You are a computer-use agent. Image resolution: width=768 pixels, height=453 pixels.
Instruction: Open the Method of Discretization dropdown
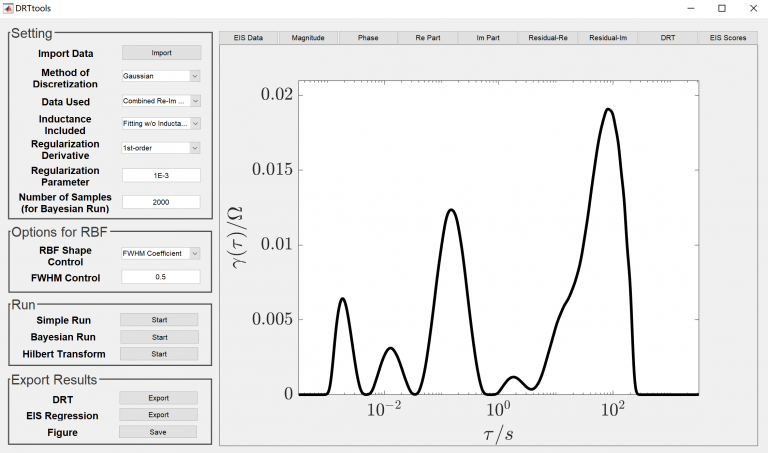161,76
